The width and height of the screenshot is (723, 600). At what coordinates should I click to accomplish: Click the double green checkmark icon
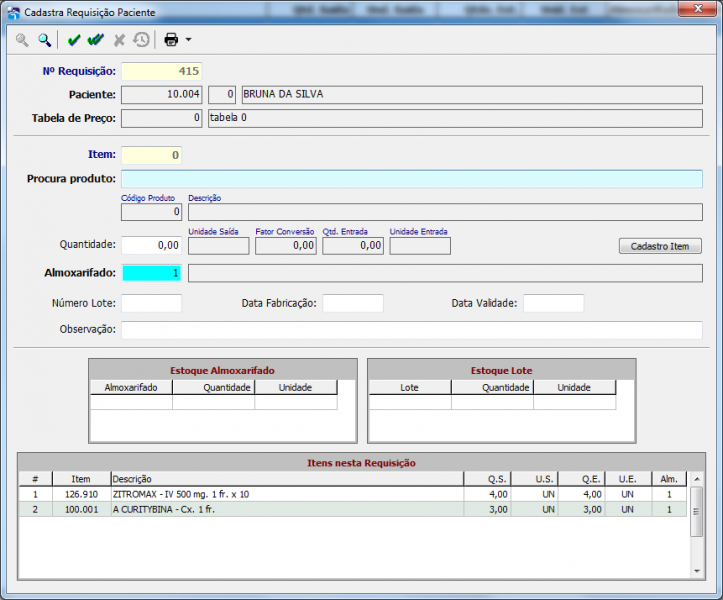pyautogui.click(x=95, y=40)
